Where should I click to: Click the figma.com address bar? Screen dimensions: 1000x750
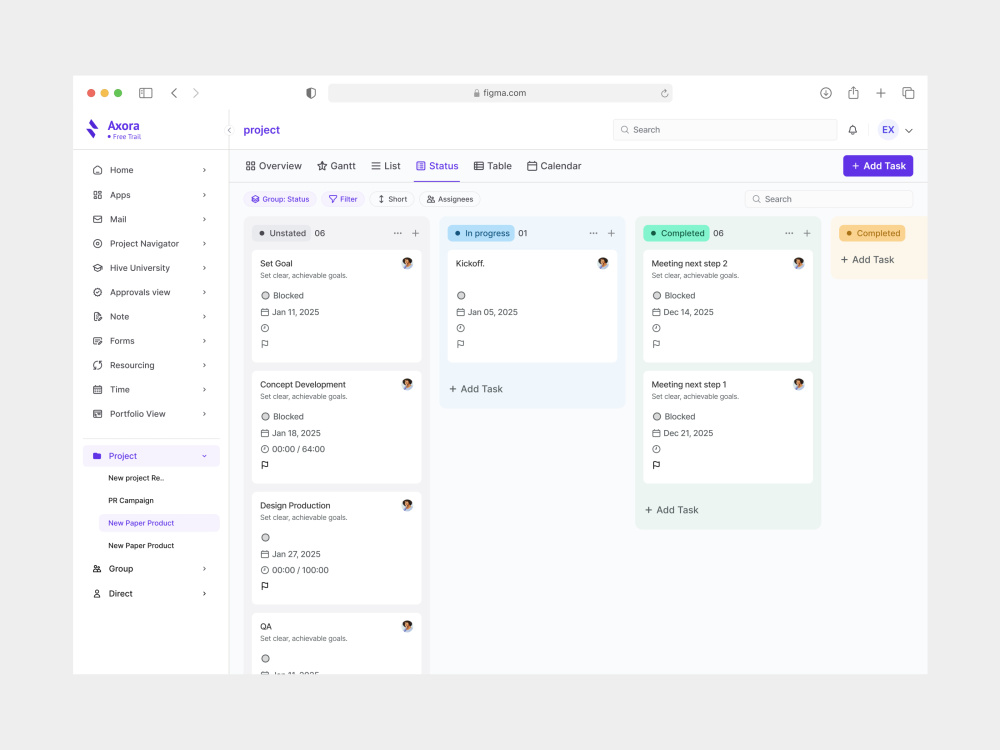(x=500, y=93)
